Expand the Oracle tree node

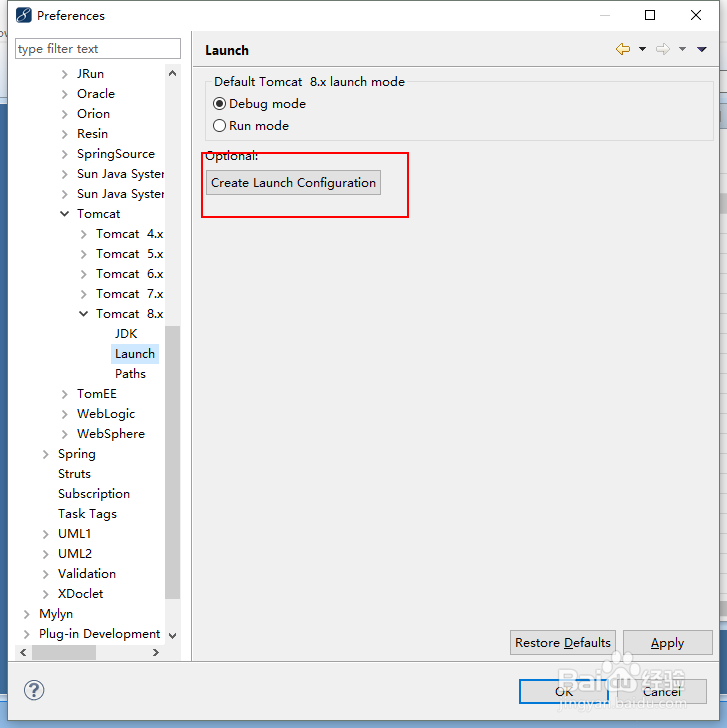[65, 94]
